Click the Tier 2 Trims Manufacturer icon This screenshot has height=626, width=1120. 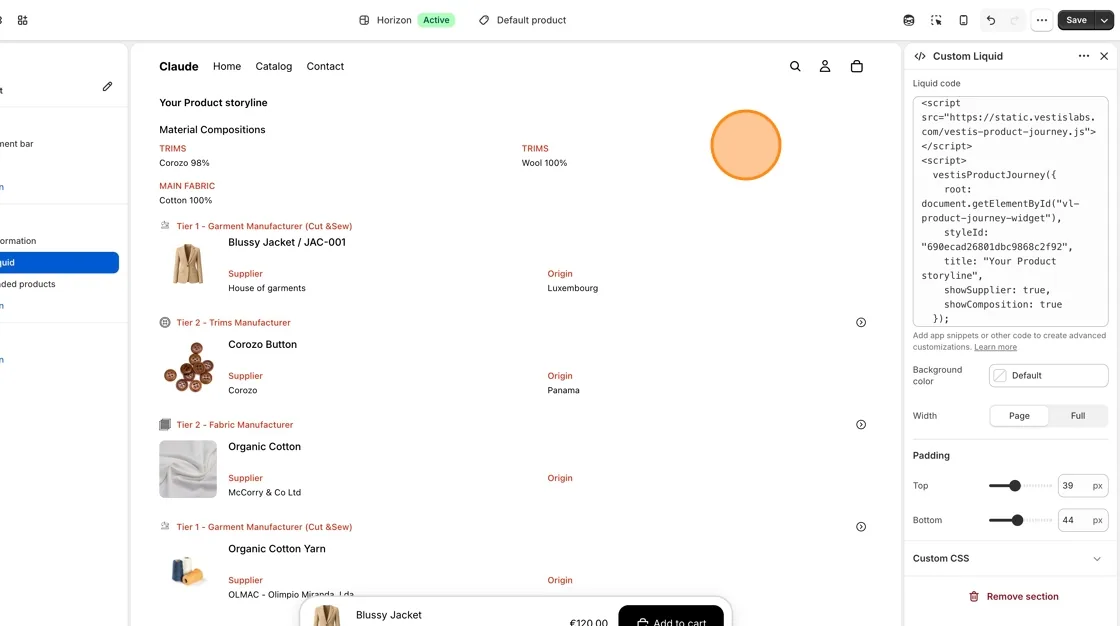pos(165,322)
